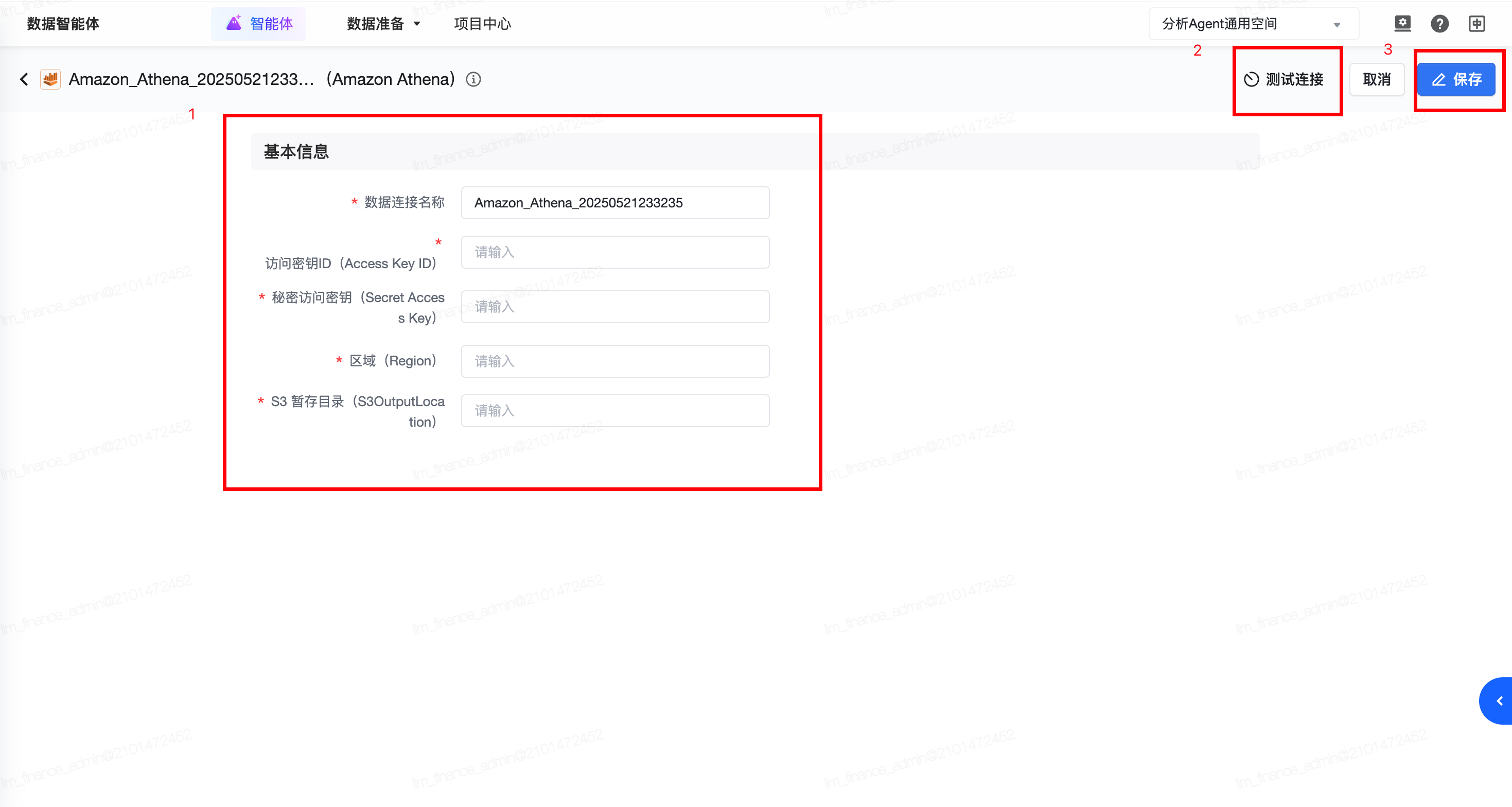The width and height of the screenshot is (1512, 807).
Task: Click the monitor settings icon in top bar
Action: coord(1403,24)
